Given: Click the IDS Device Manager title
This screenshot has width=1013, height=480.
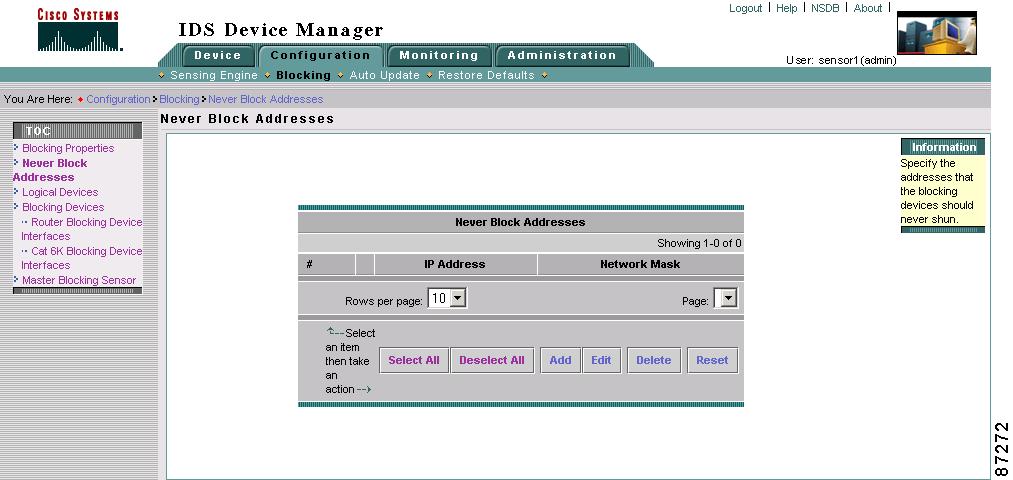Looking at the screenshot, I should point(281,30).
